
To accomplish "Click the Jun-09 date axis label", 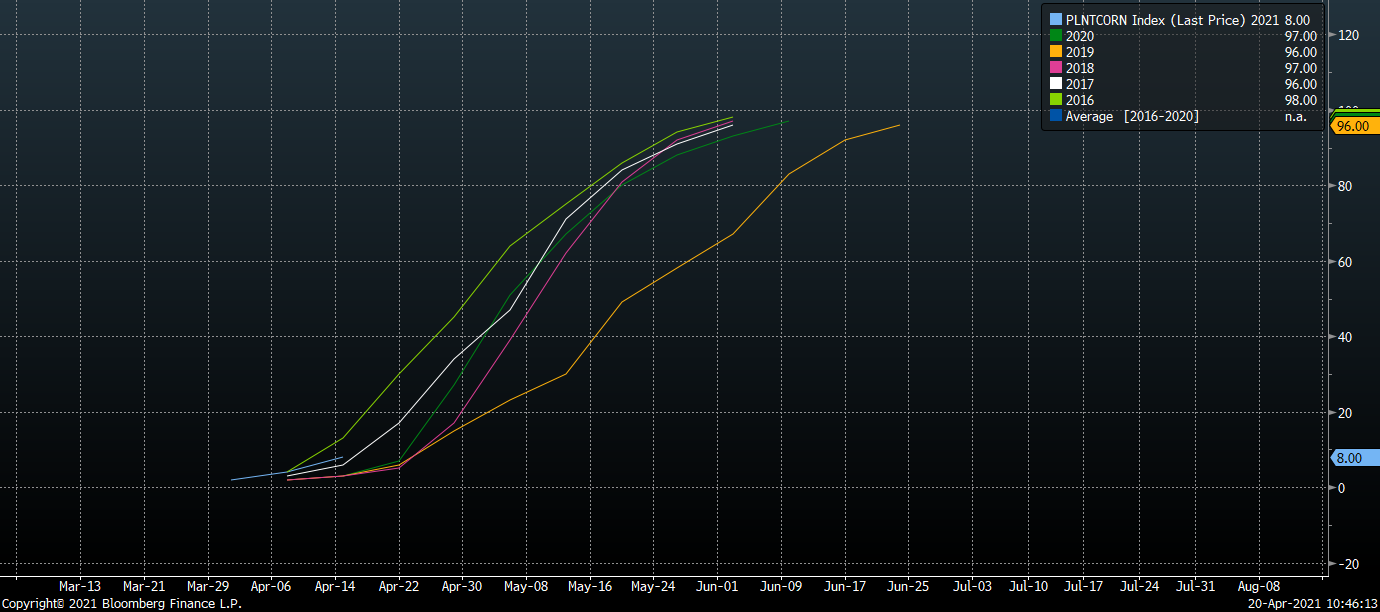I will [781, 586].
